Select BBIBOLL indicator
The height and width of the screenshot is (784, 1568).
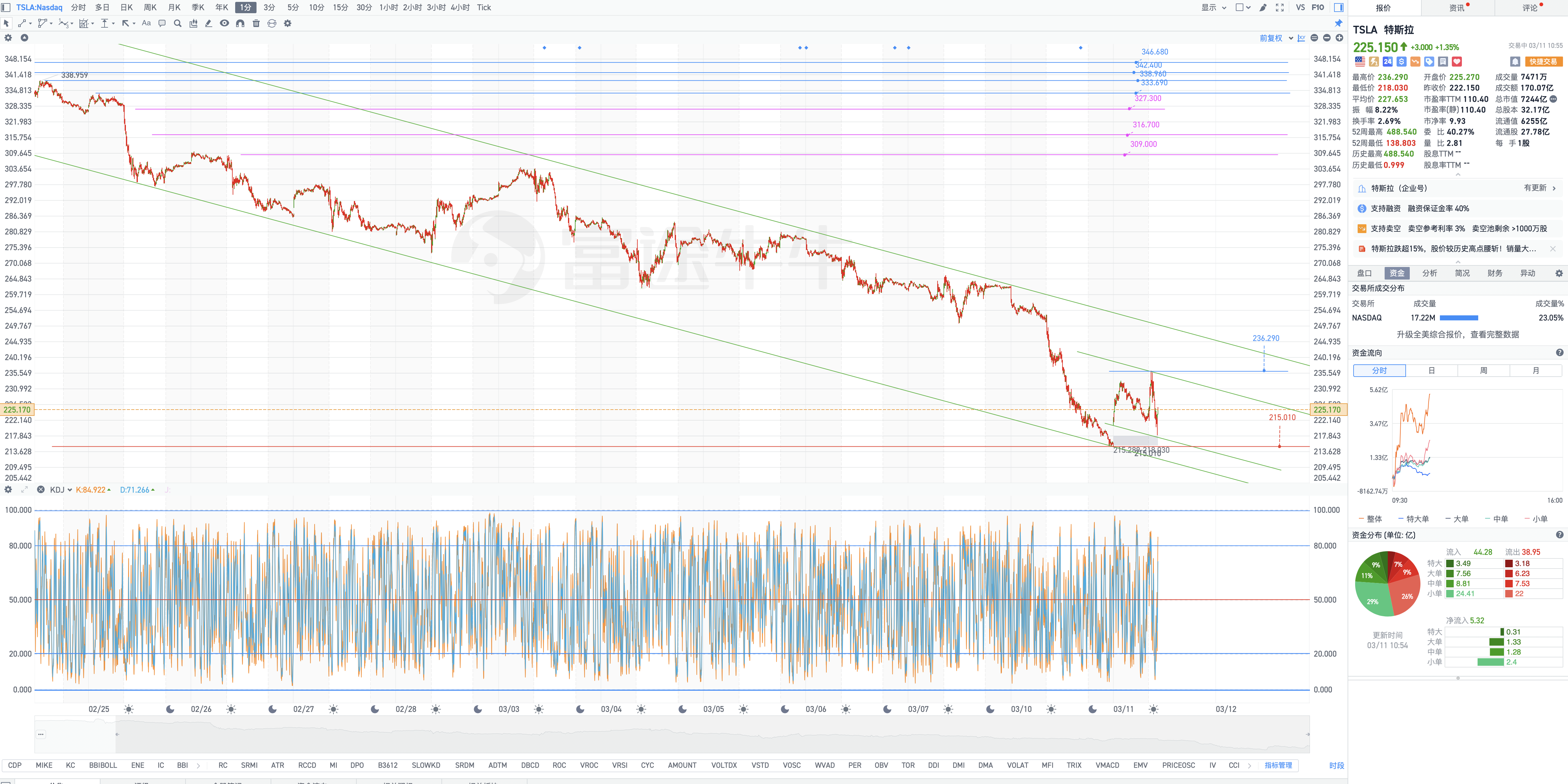pyautogui.click(x=103, y=765)
